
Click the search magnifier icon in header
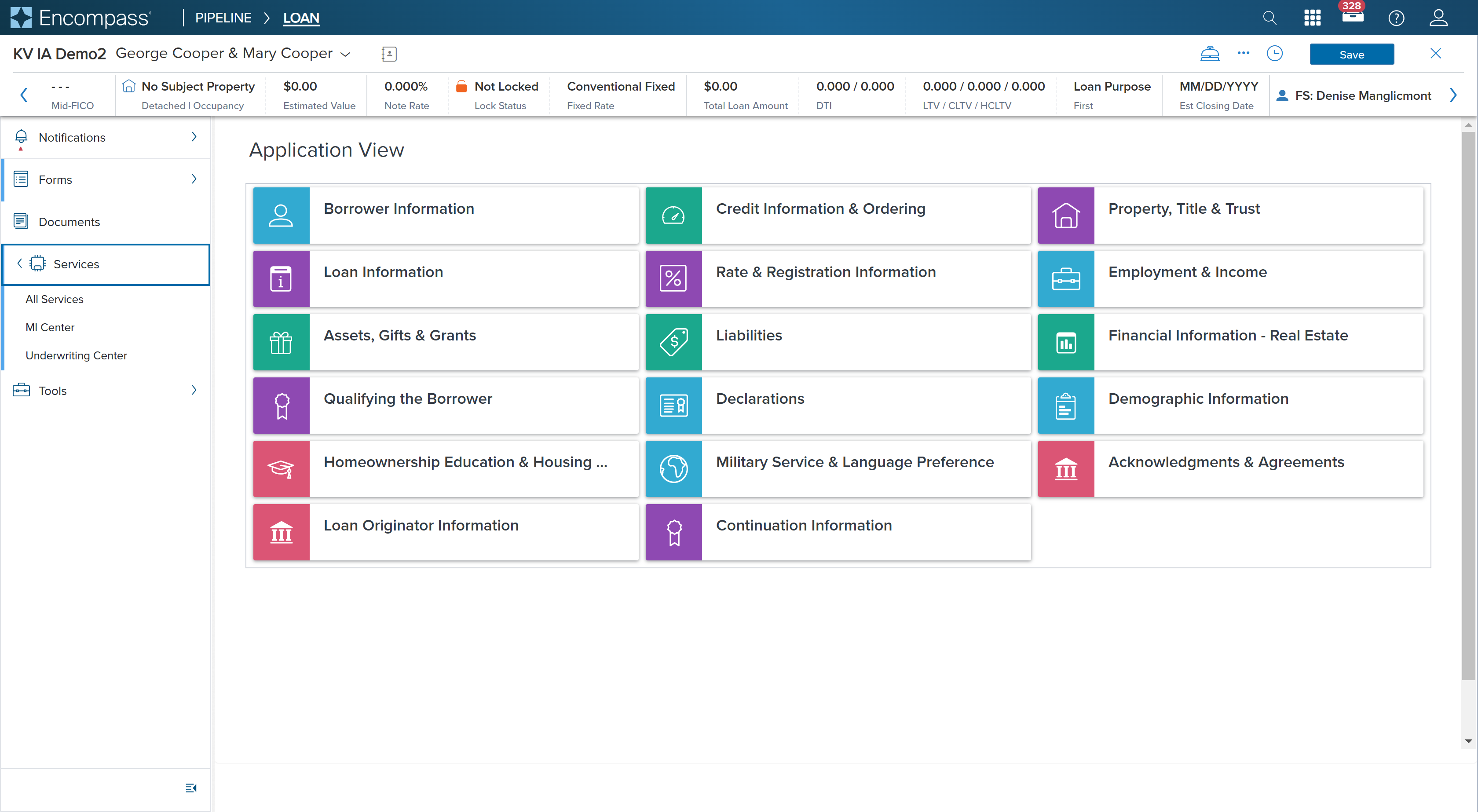click(1269, 18)
